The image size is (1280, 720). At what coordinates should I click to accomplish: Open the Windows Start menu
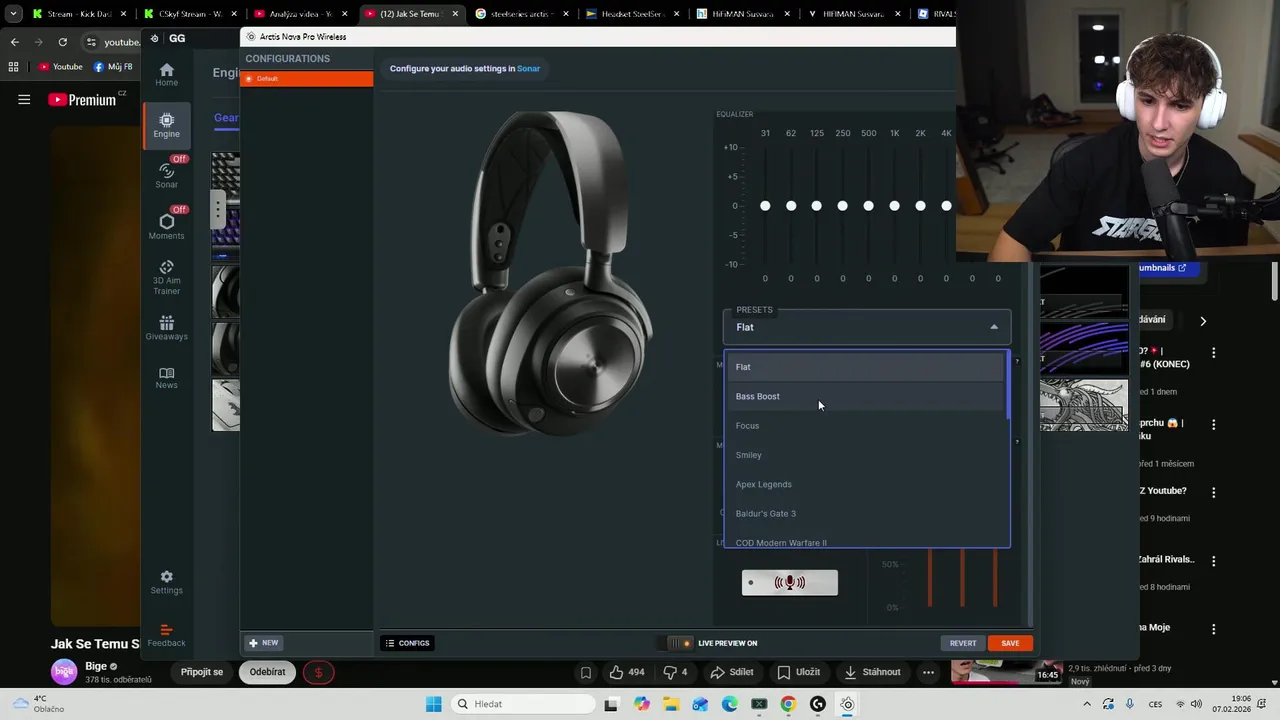(433, 704)
